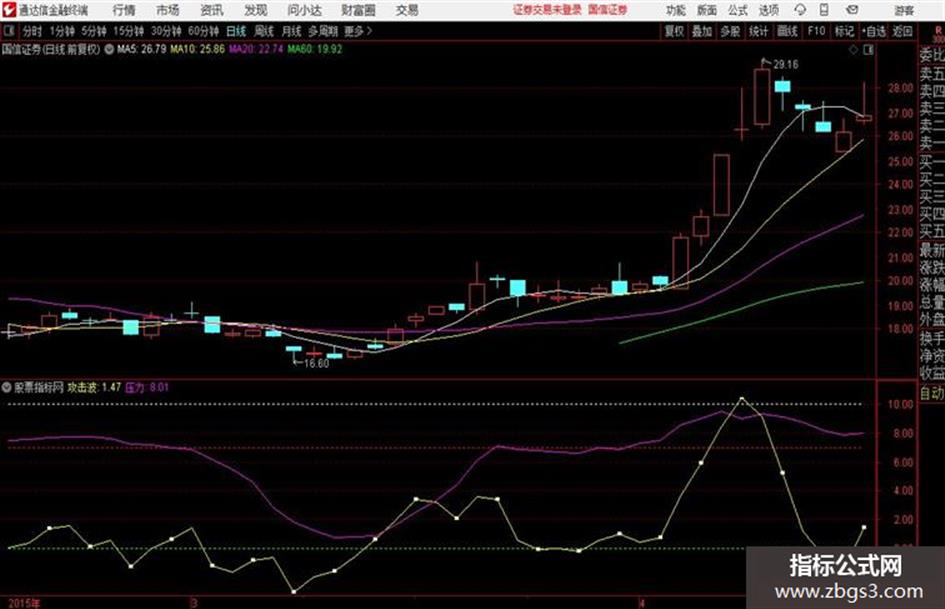
Task: Open the 公式 menu
Action: pyautogui.click(x=738, y=10)
